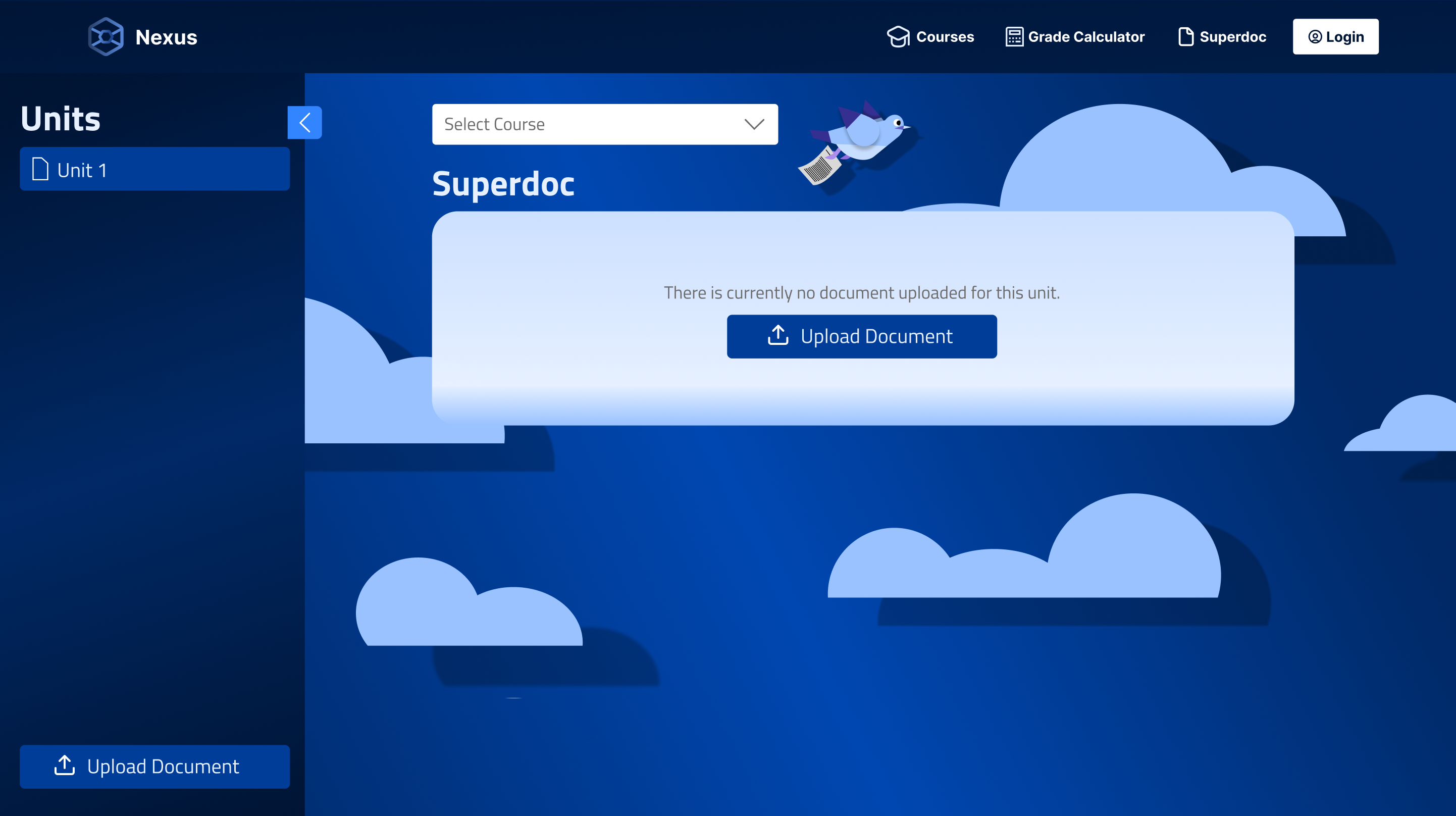Open Superdoc from the navigation bar
This screenshot has width=1456, height=816.
click(x=1232, y=37)
